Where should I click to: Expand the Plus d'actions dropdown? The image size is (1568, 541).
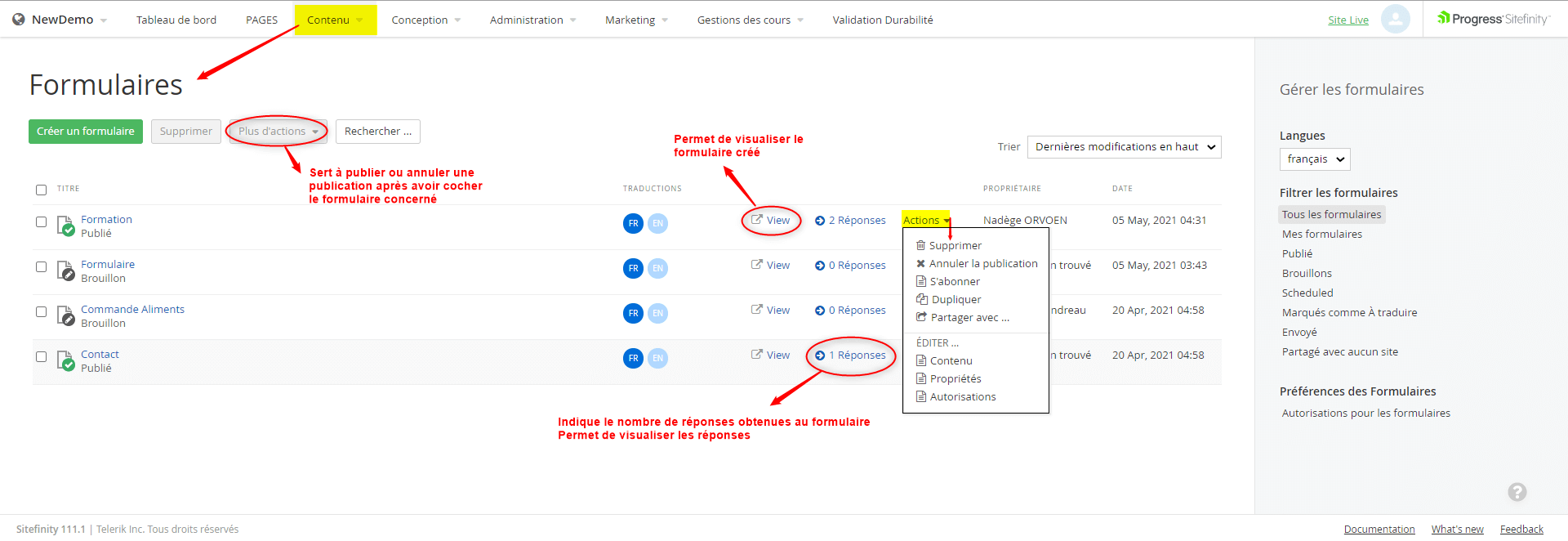click(x=278, y=132)
